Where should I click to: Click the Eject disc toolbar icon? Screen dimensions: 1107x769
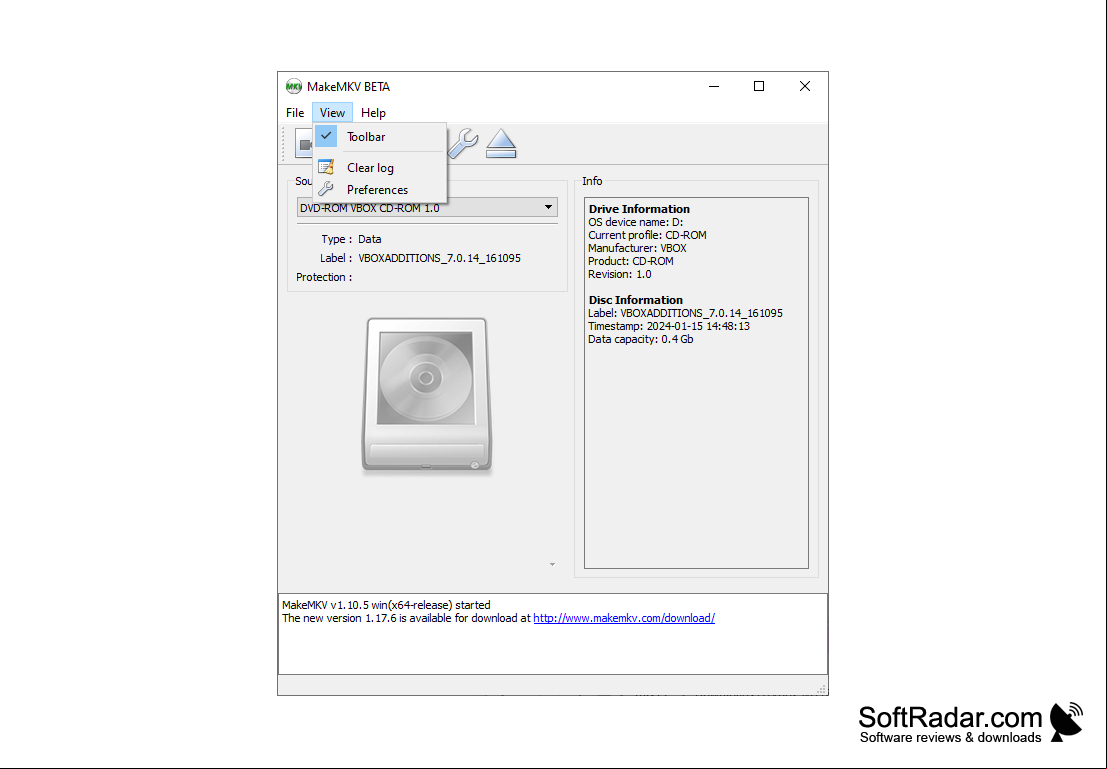click(x=501, y=143)
